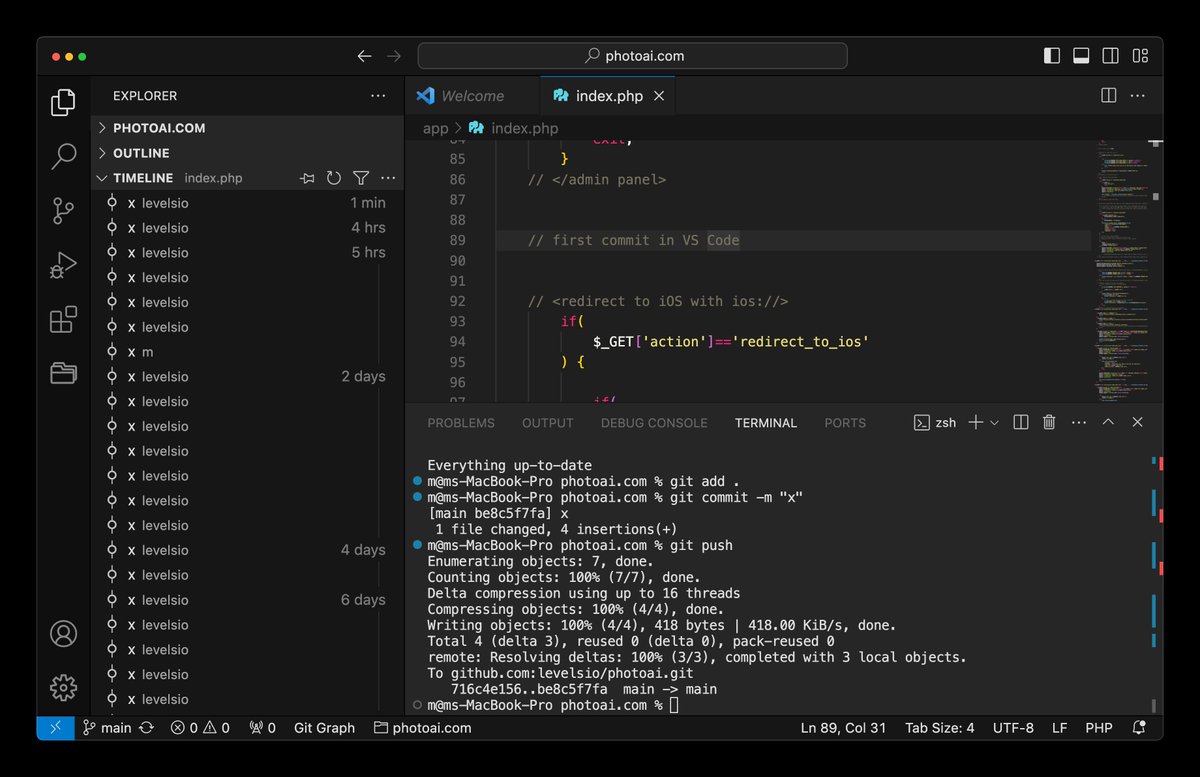Open Customize Layout icon
The image size is (1200, 777).
tap(1140, 56)
